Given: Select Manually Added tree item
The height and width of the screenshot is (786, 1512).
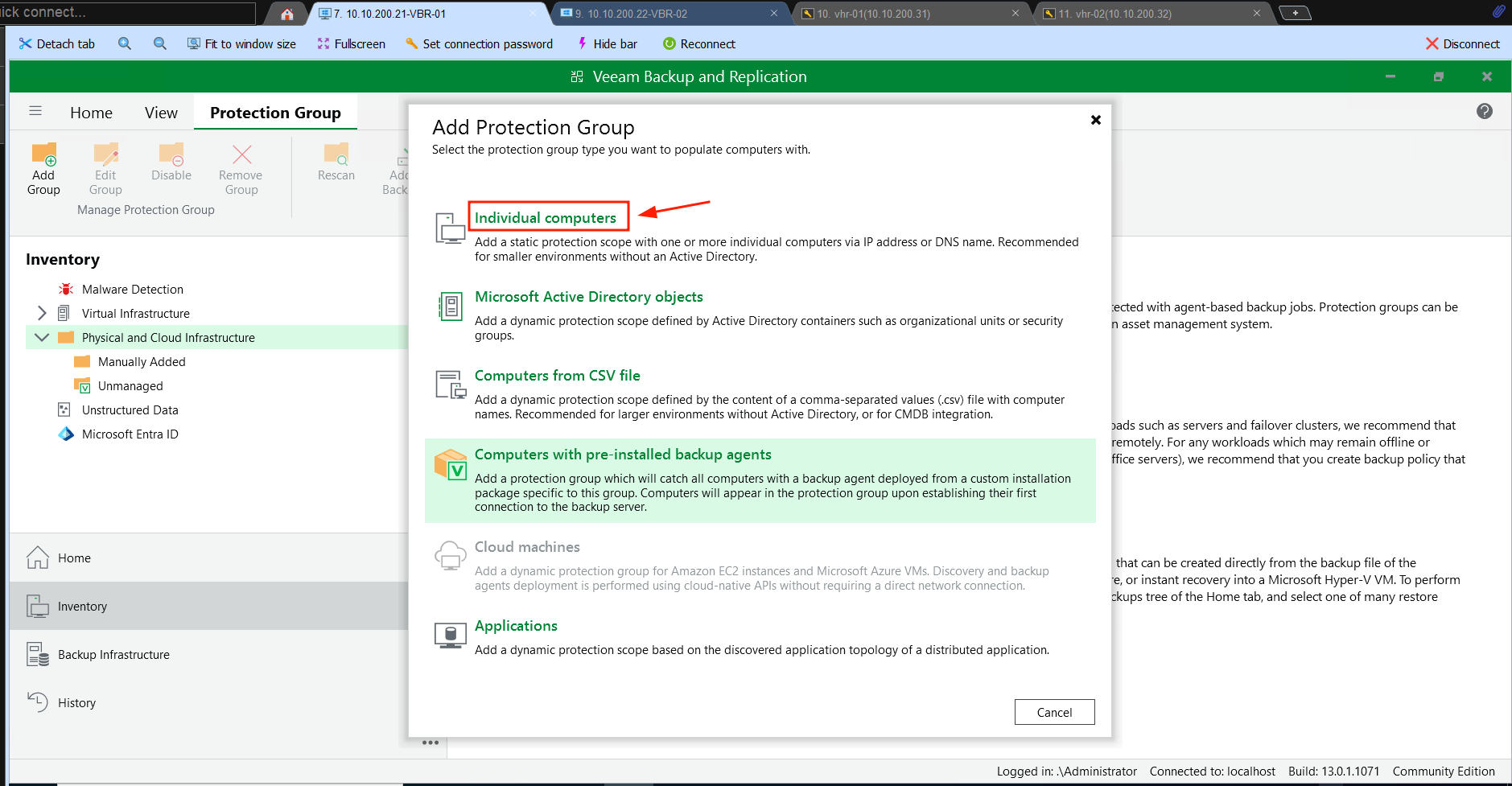Looking at the screenshot, I should (142, 361).
